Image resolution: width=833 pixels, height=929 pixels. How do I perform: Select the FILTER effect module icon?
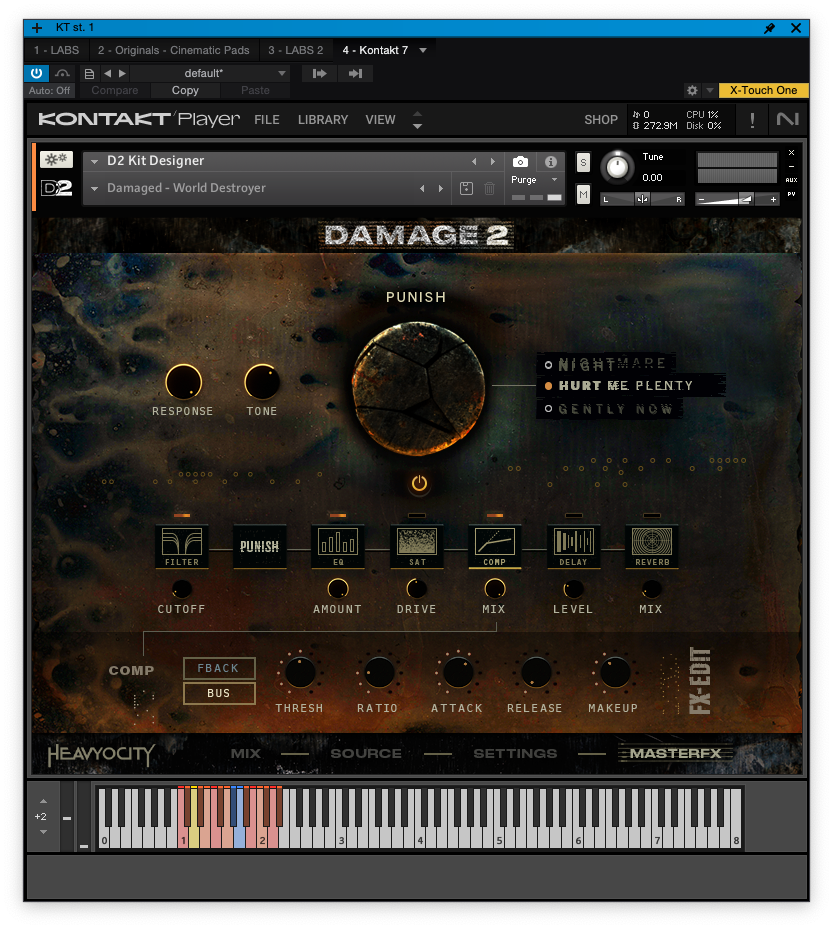click(x=182, y=546)
